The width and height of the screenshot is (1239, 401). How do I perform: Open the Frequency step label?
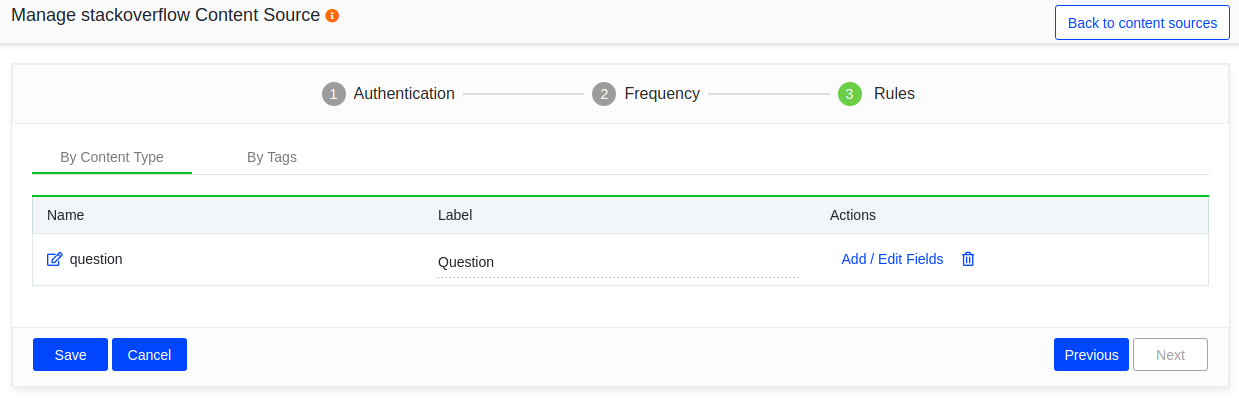click(662, 93)
